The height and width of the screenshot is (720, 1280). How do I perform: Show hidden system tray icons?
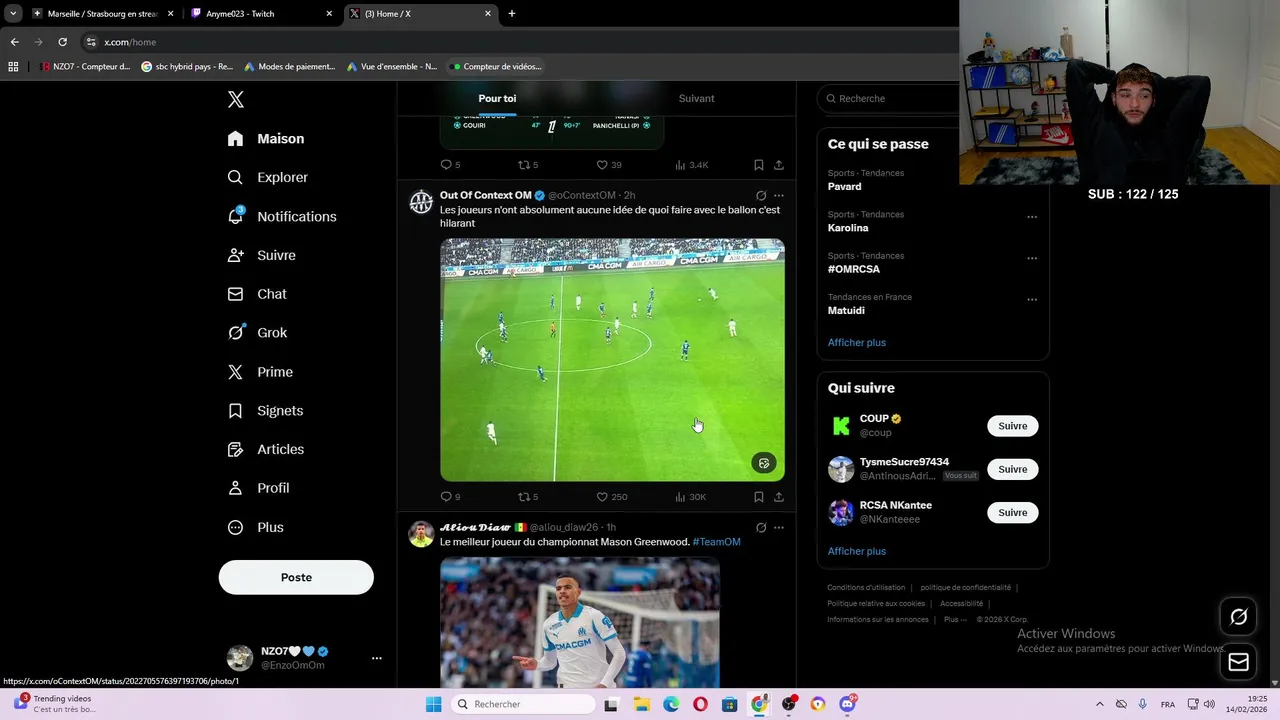[x=1100, y=704]
